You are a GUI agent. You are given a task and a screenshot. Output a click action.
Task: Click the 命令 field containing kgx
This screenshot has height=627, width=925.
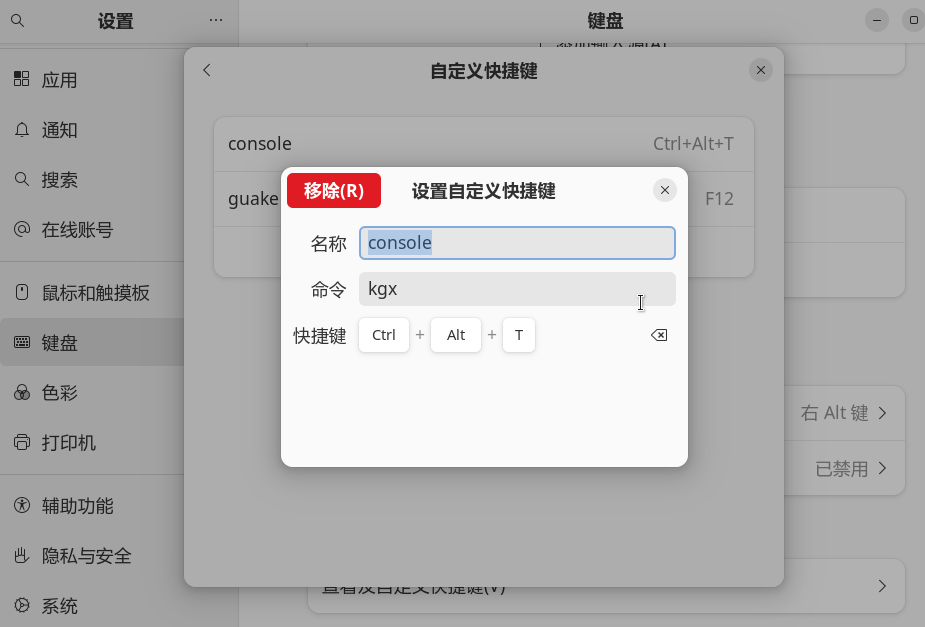click(517, 289)
